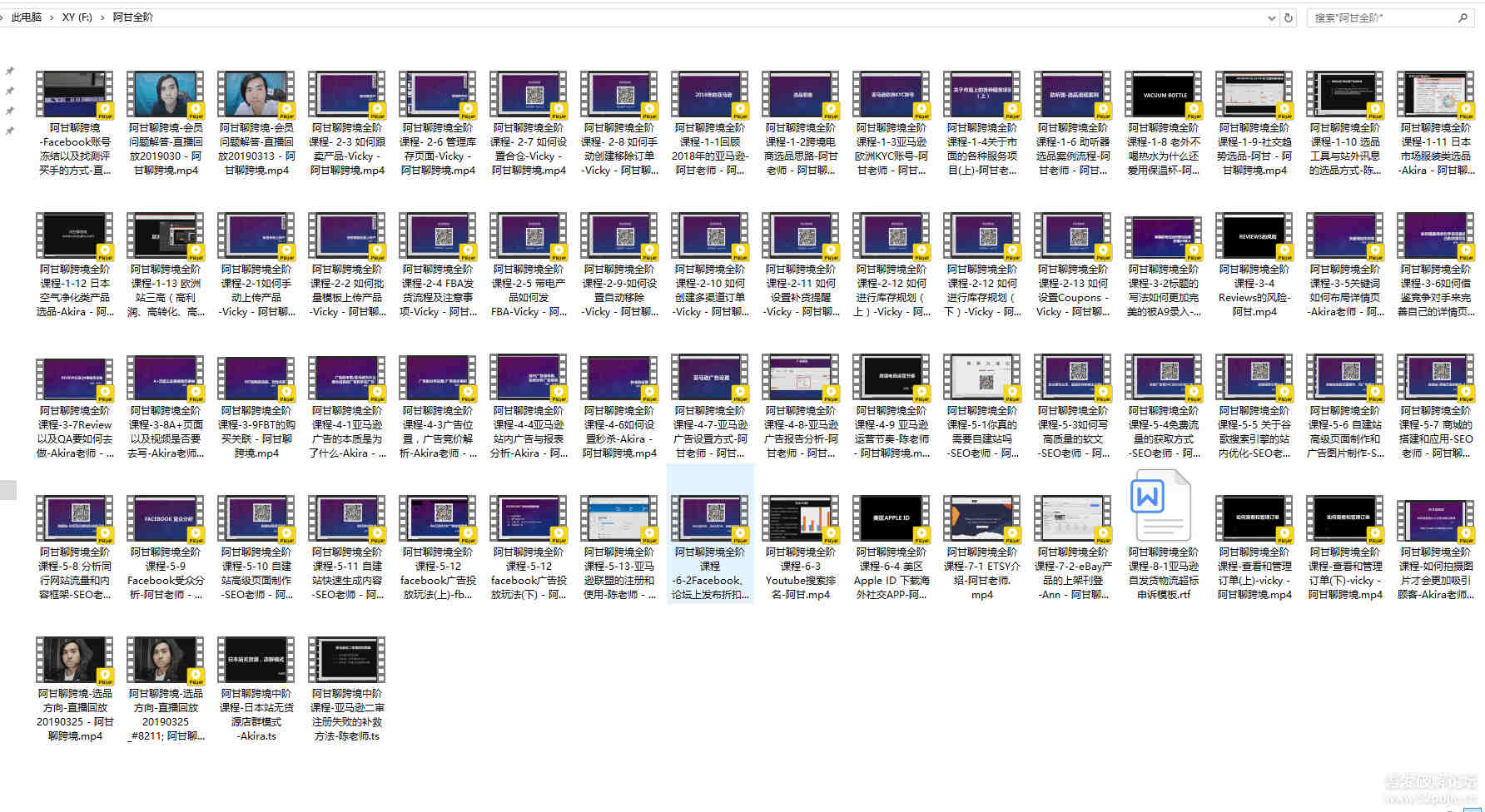This screenshot has height=812, width=1485.
Task: Select the 课程-3-4 Reviews的风险 video
Action: pos(1254,235)
